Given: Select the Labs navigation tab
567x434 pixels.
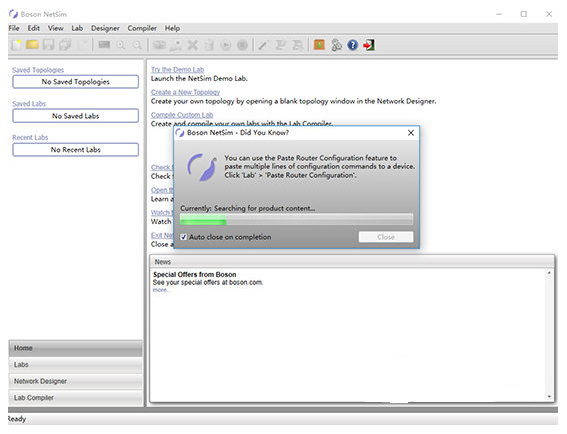Looking at the screenshot, I should 76,365.
